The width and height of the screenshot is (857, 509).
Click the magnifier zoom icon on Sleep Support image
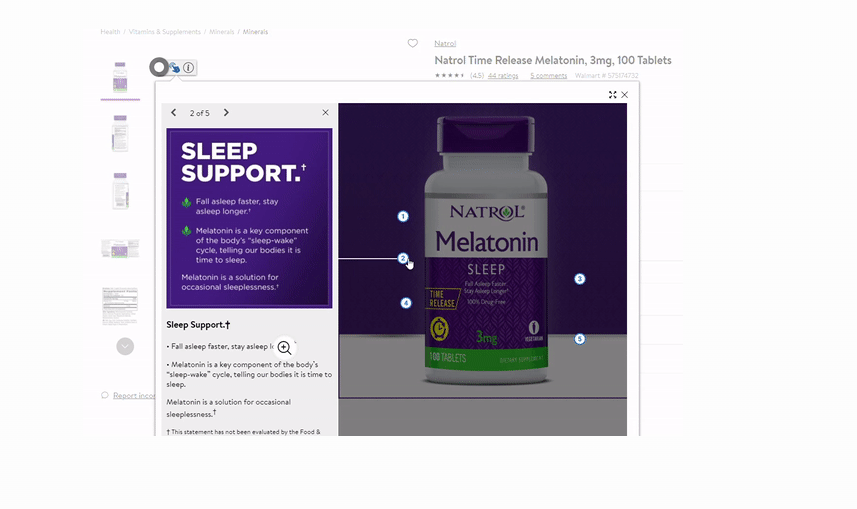[x=284, y=347]
